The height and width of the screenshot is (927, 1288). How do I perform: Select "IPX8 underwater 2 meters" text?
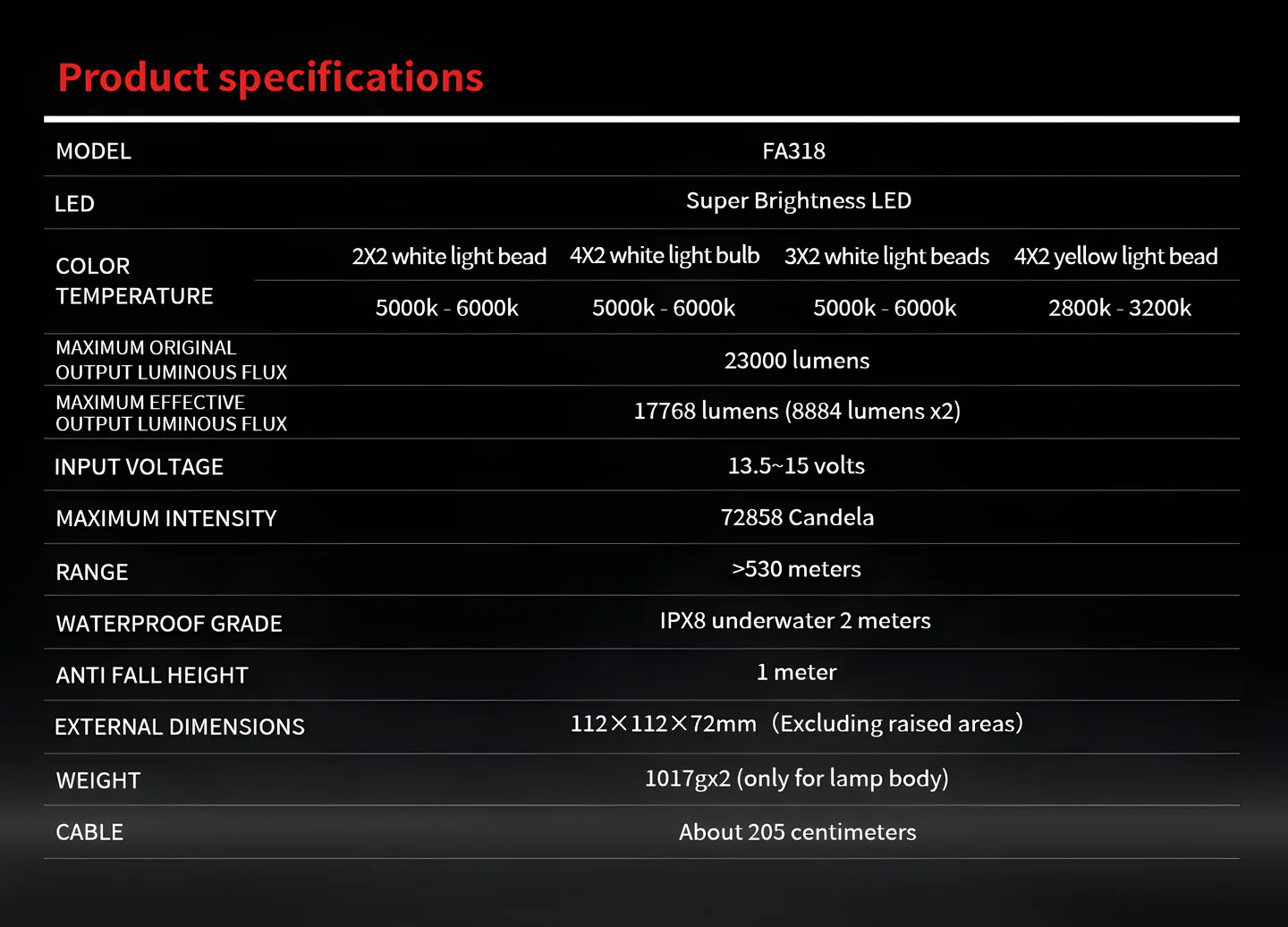pyautogui.click(x=795, y=621)
